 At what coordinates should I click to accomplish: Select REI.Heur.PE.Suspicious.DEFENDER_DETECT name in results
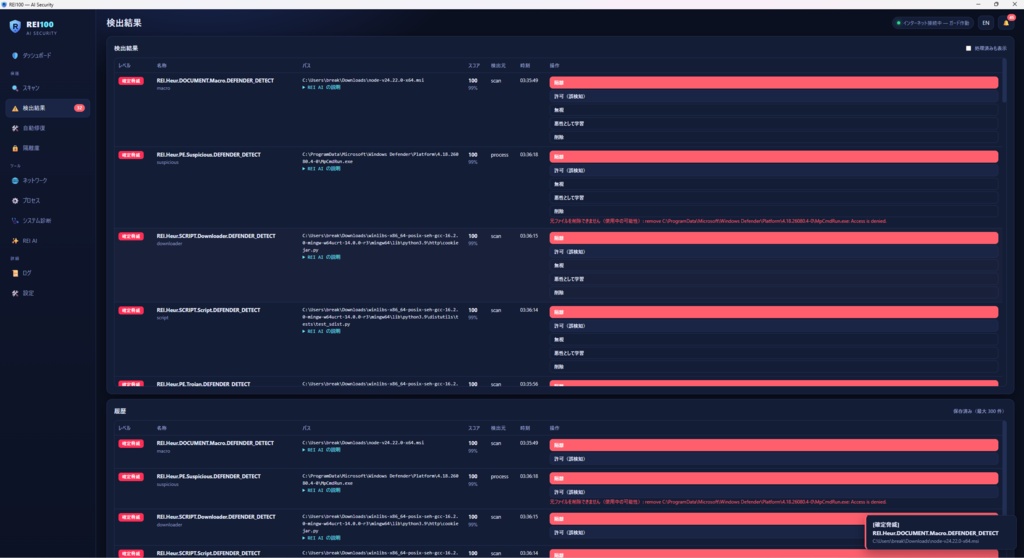click(208, 155)
